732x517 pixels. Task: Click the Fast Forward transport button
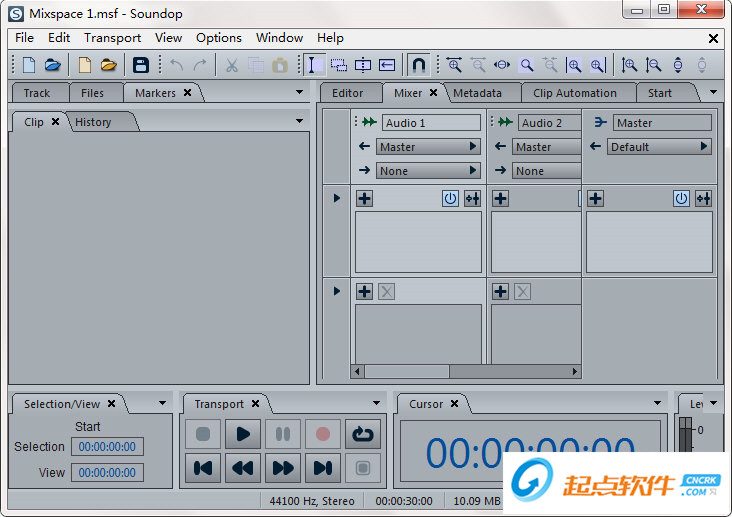click(x=283, y=467)
